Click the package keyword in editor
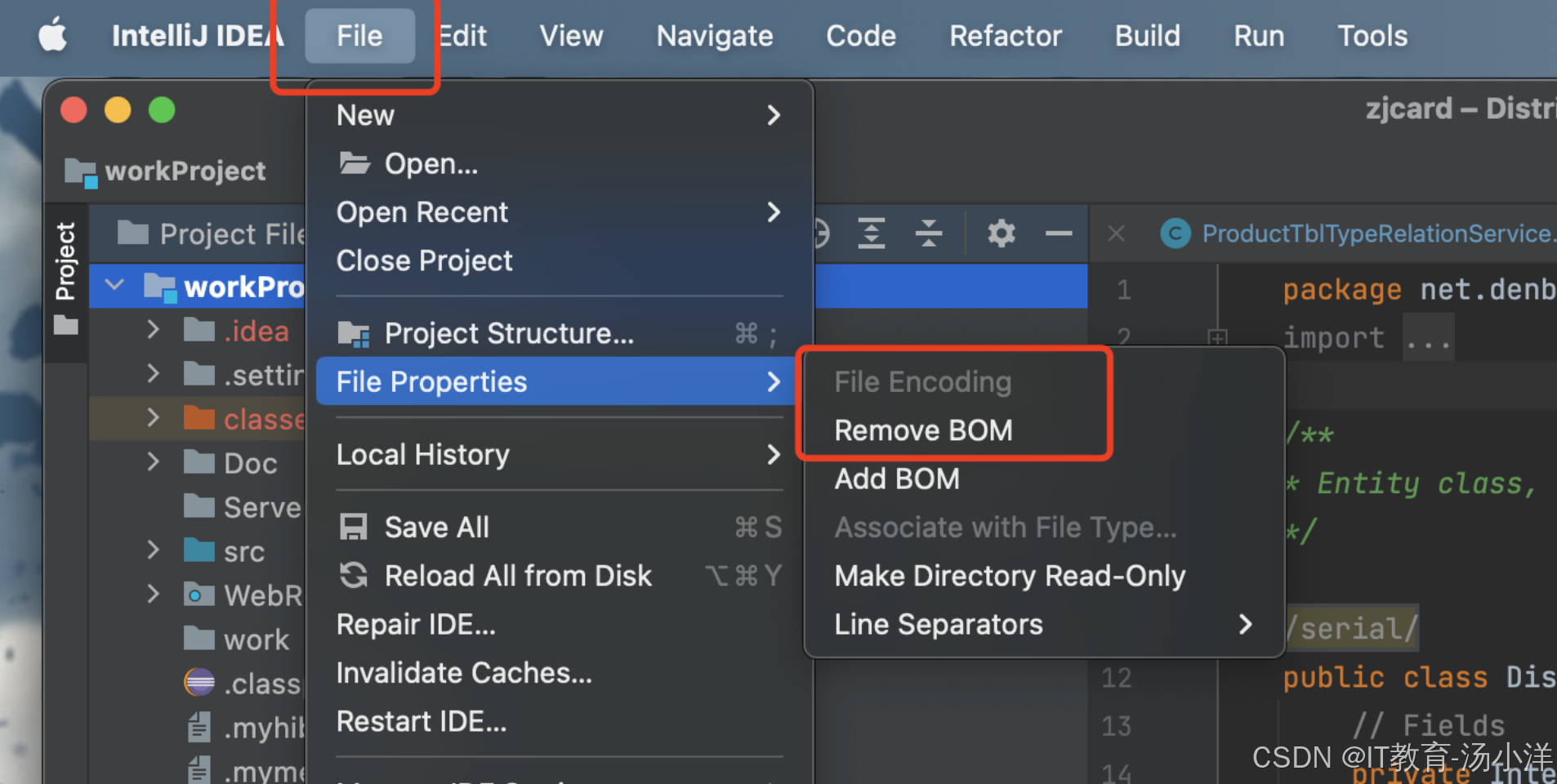 [x=1342, y=290]
